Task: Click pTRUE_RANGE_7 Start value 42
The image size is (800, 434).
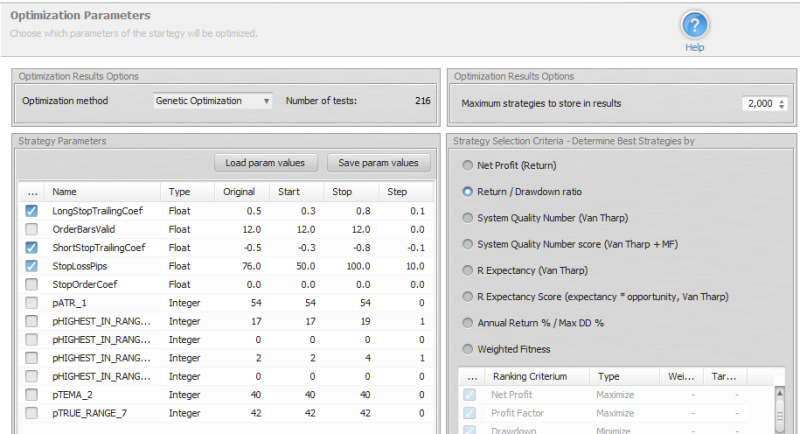Action: 310,413
